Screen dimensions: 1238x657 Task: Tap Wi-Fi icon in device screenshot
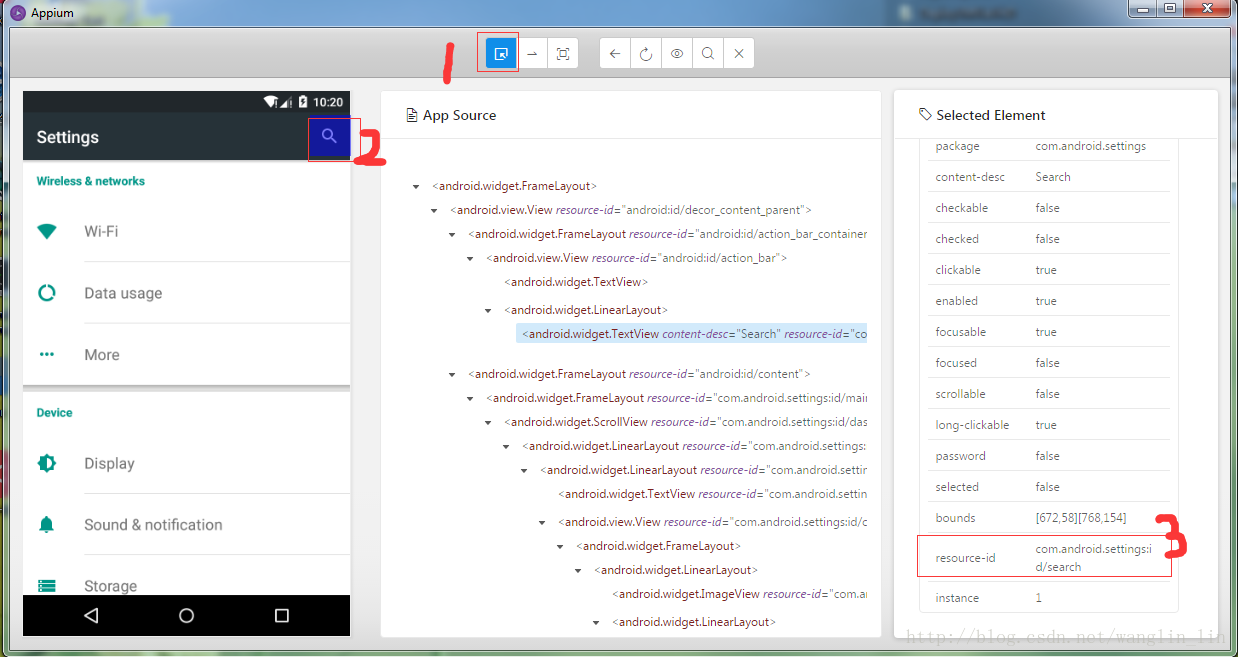(47, 231)
